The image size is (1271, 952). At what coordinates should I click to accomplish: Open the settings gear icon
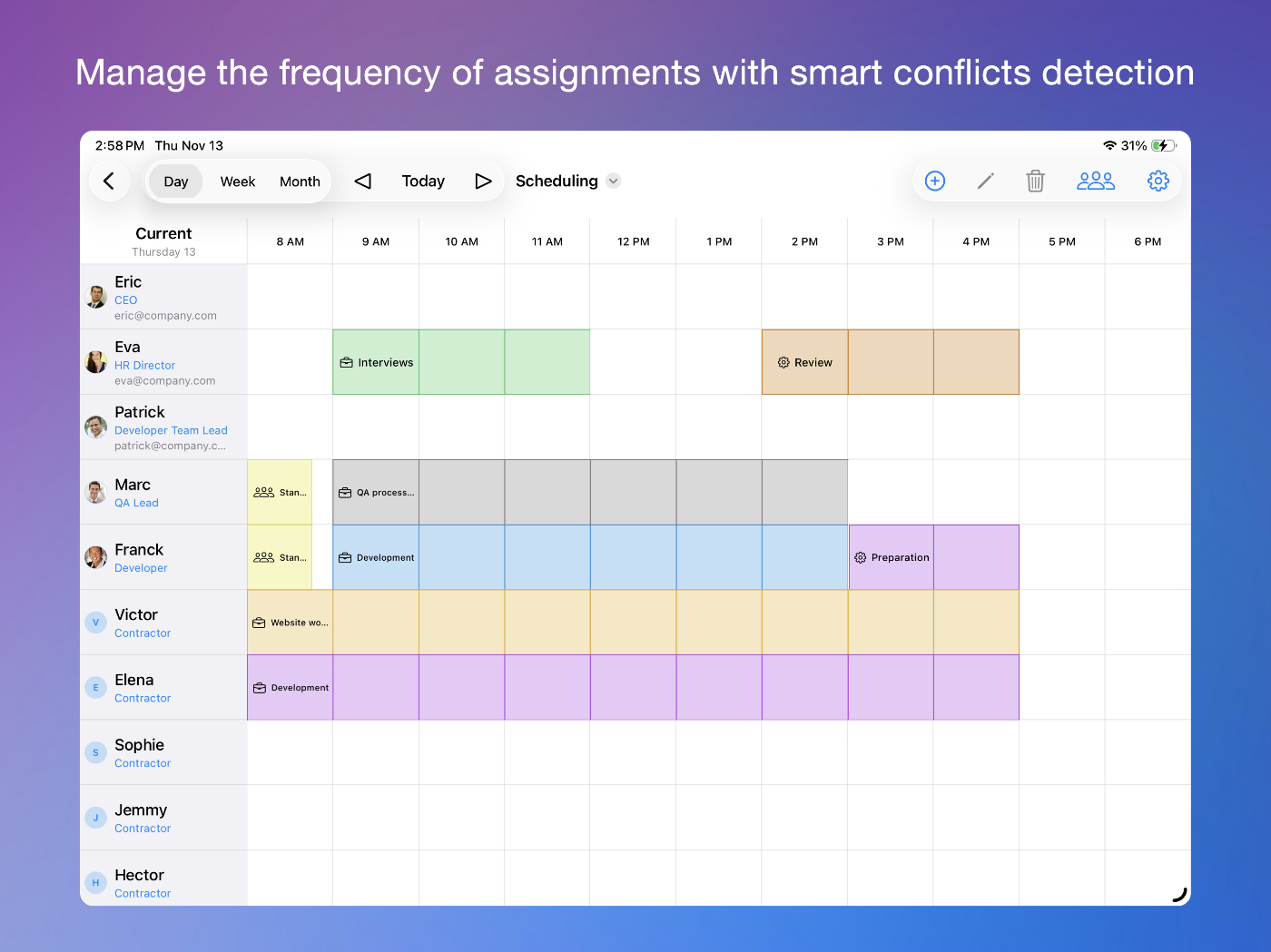click(x=1158, y=181)
